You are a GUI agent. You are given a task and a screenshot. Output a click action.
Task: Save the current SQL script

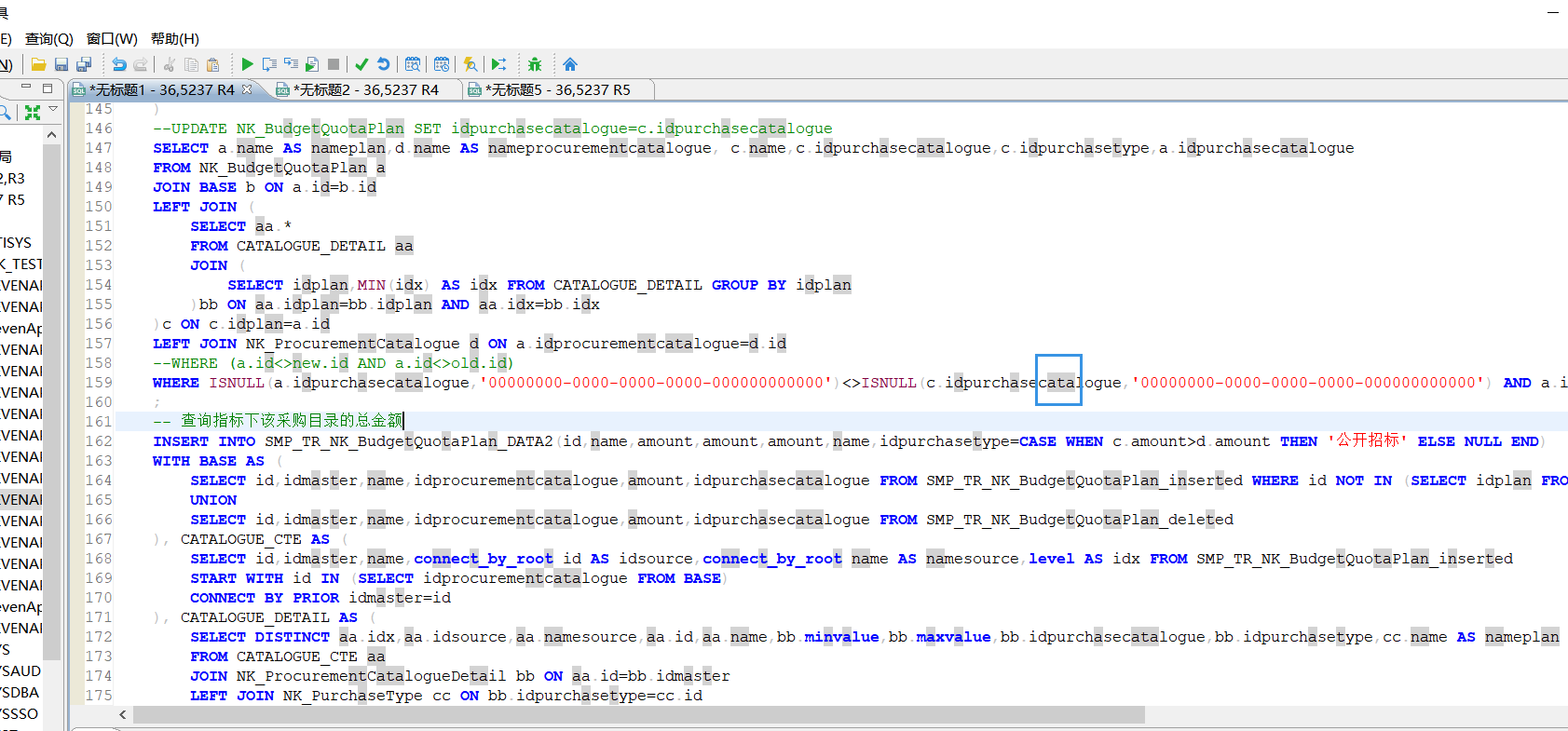[61, 64]
